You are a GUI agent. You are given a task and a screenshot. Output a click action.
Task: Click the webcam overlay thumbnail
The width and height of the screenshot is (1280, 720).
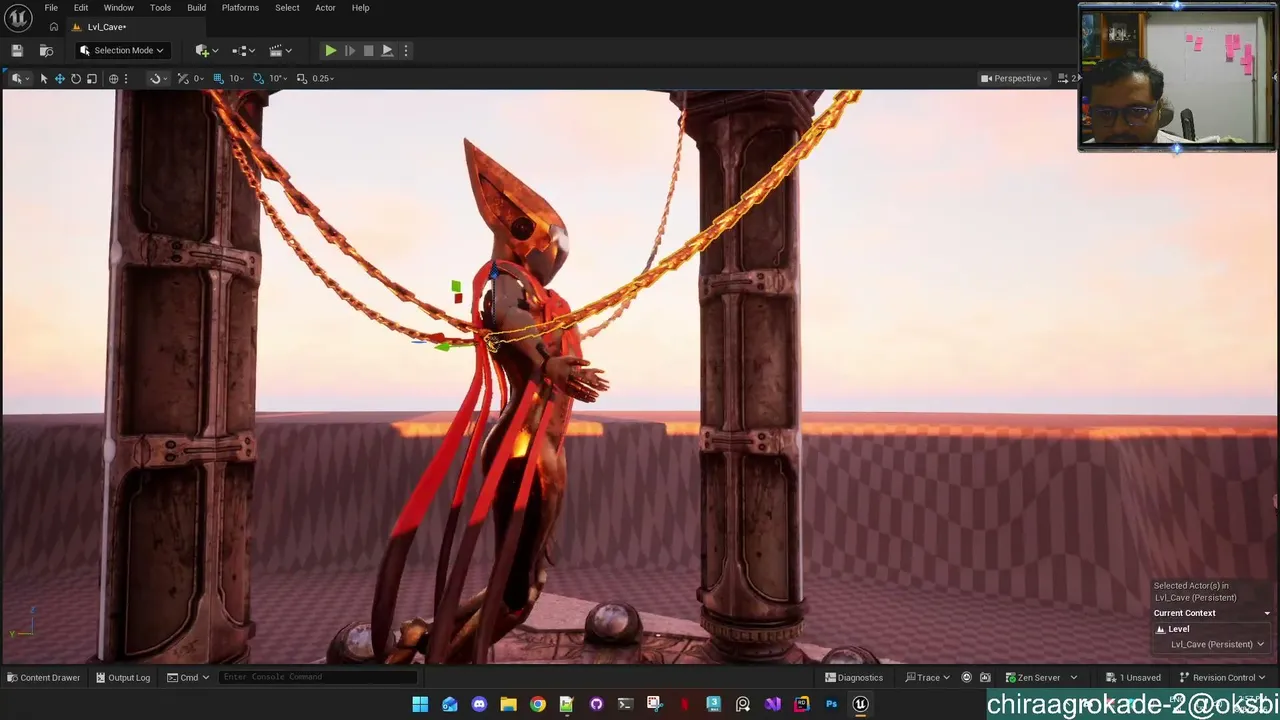[x=1177, y=77]
